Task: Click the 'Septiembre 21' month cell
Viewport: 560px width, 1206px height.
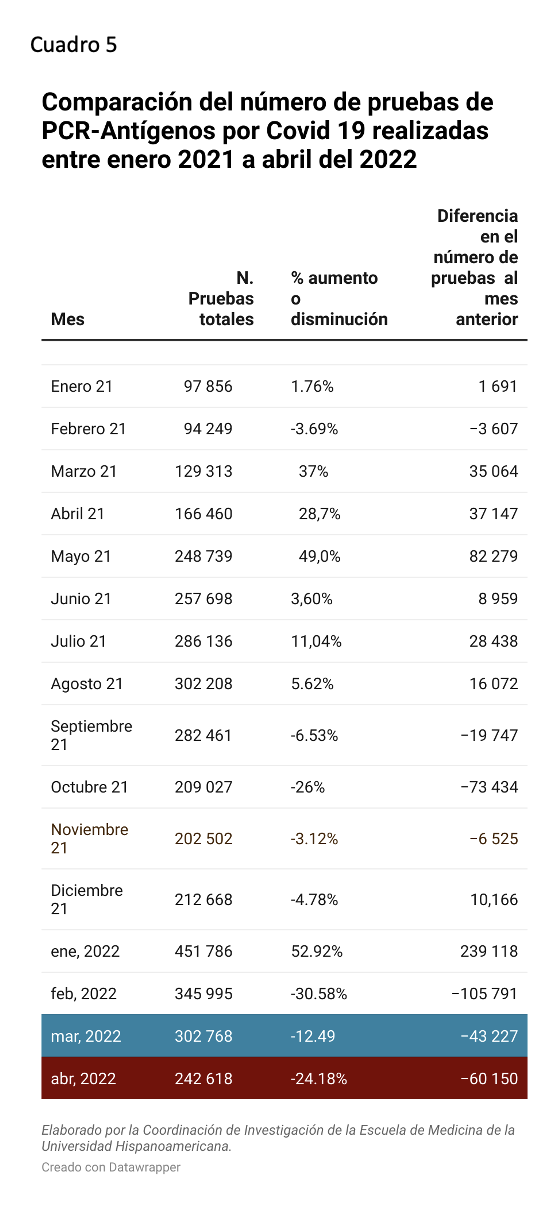Action: click(91, 735)
